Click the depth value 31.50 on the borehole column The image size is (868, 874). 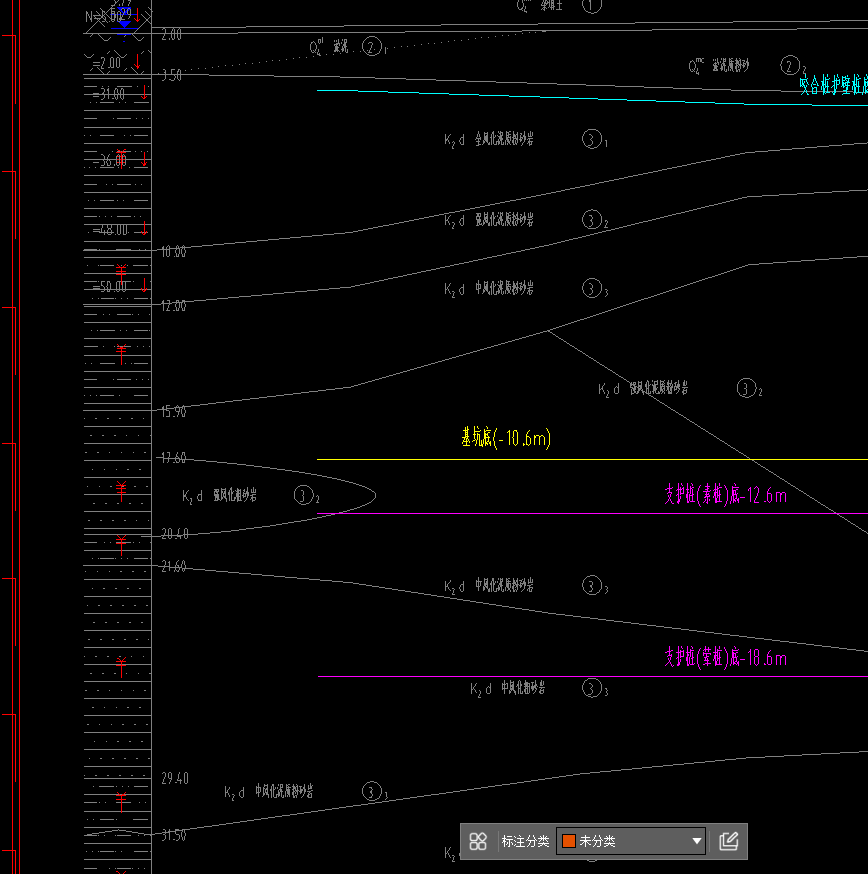(173, 836)
